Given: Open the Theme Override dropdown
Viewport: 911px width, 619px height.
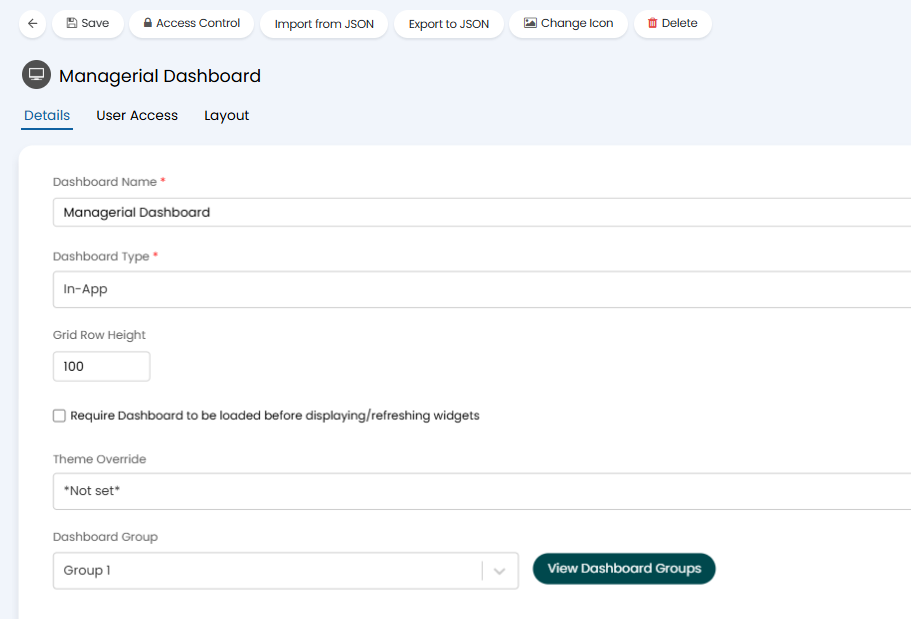Looking at the screenshot, I should point(480,491).
